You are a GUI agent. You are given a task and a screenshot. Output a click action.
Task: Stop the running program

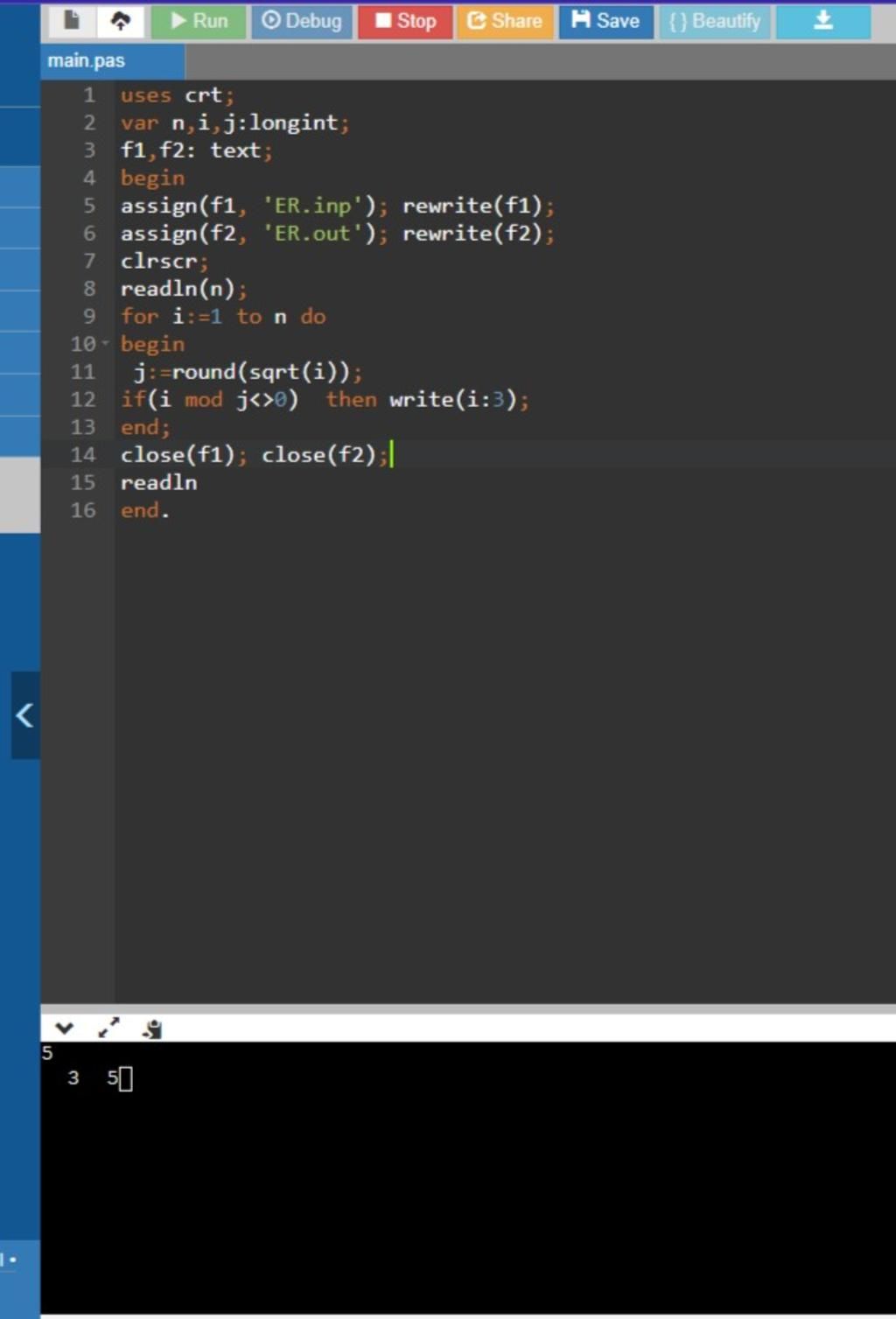tap(405, 21)
